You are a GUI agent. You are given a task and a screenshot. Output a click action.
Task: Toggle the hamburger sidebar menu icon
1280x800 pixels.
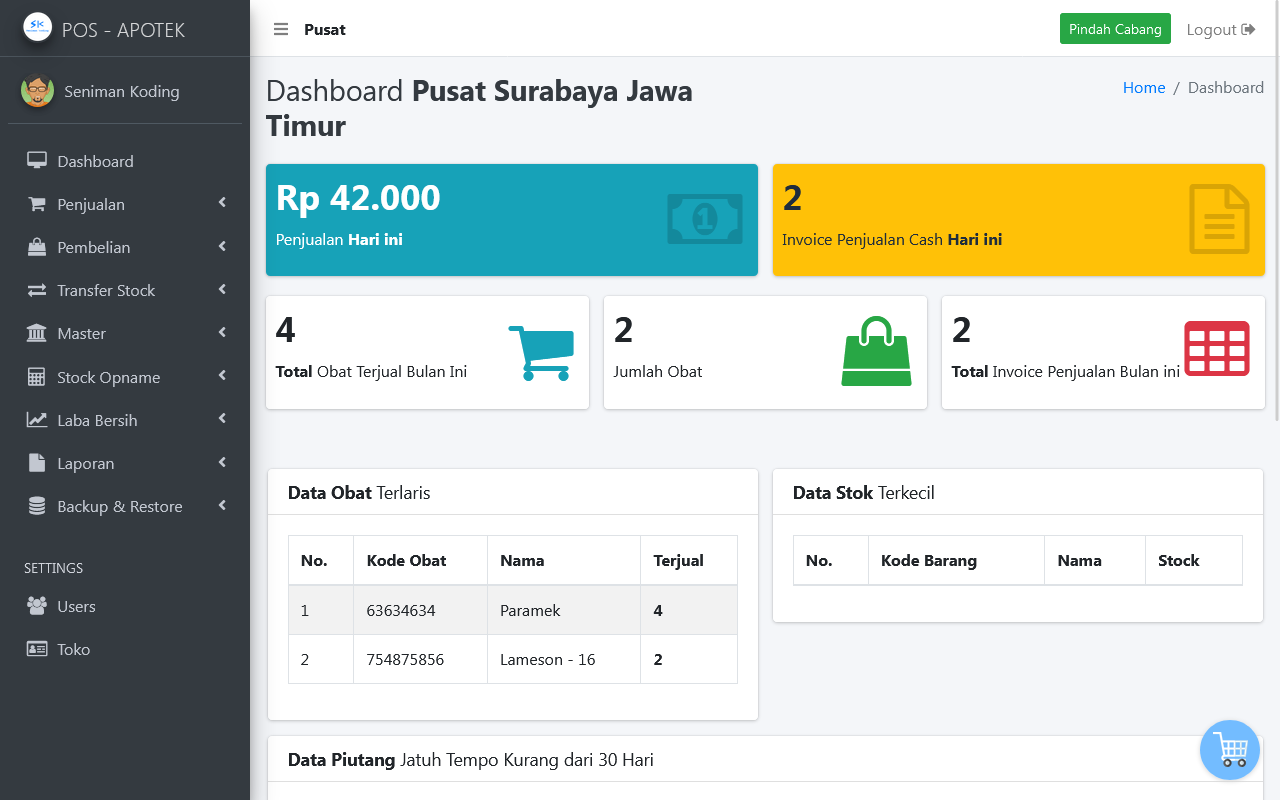tap(281, 29)
